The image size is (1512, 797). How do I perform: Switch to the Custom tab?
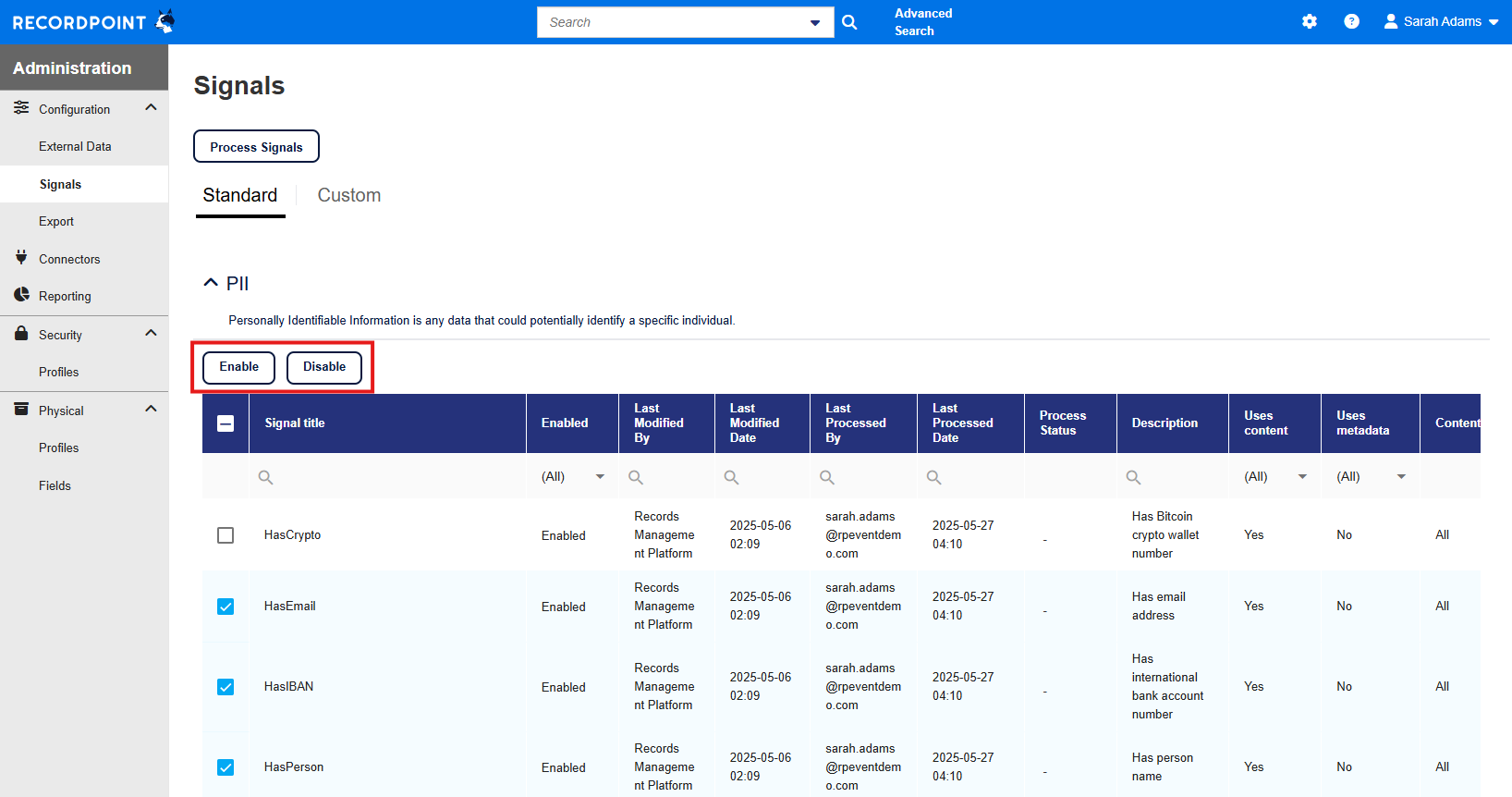pyautogui.click(x=348, y=195)
